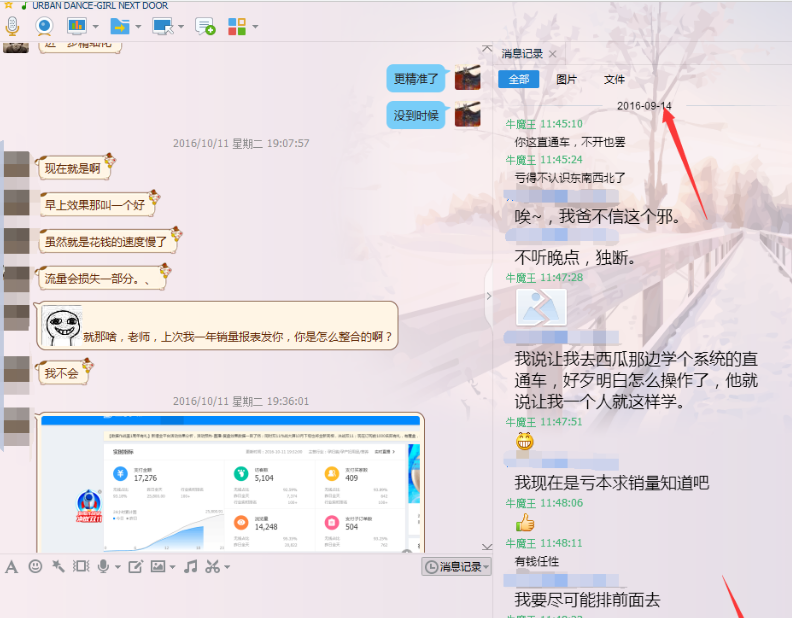The height and width of the screenshot is (618, 792).
Task: Start a video call with webcam icon
Action: [44, 26]
